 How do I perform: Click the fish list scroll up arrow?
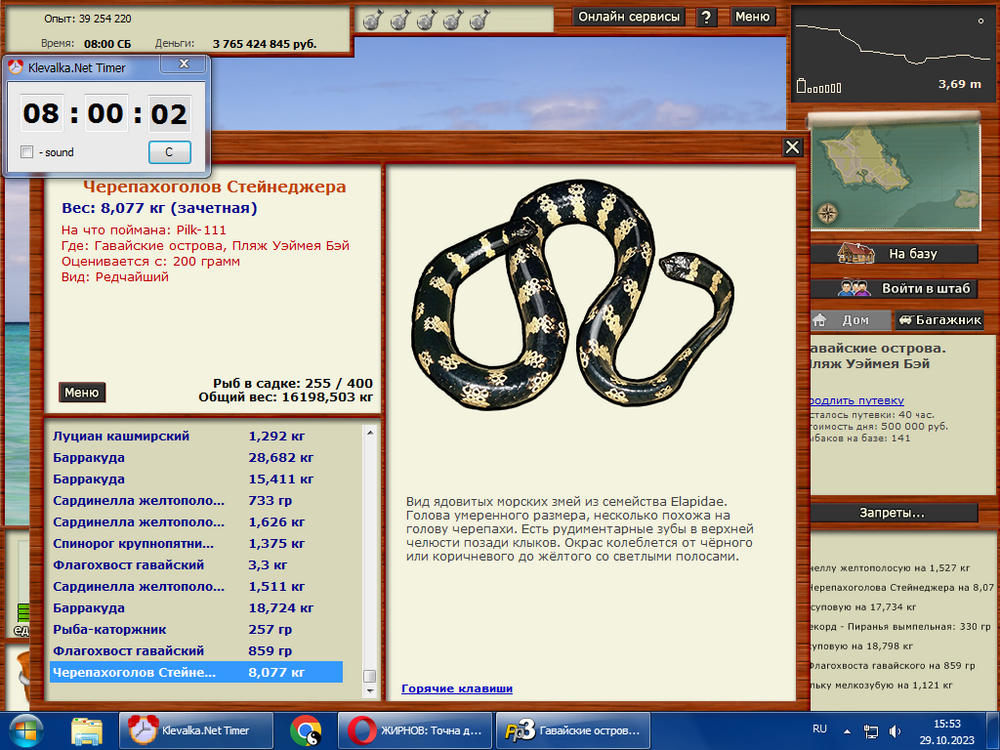click(x=370, y=432)
